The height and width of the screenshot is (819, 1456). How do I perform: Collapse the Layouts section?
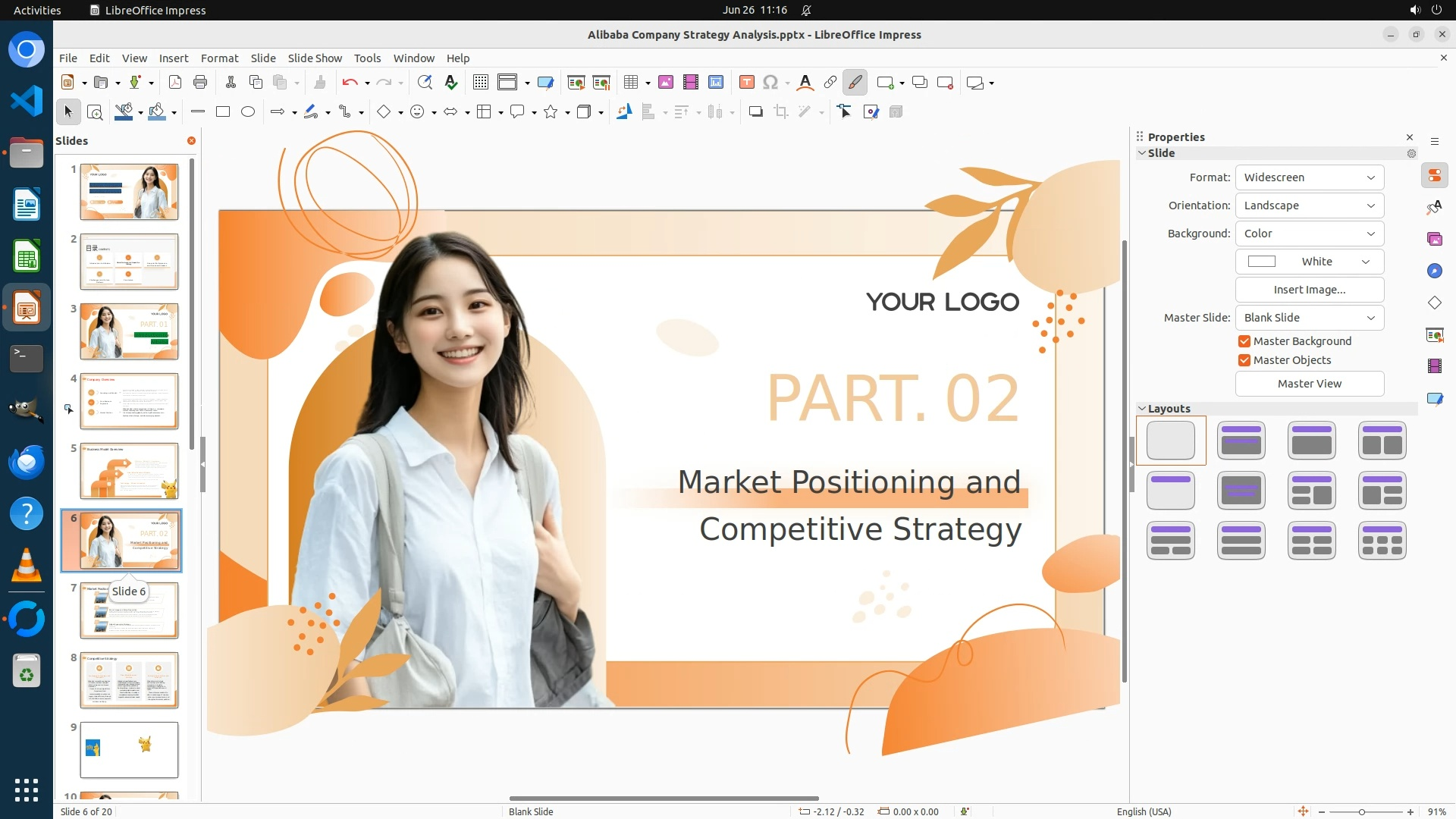pos(1142,409)
